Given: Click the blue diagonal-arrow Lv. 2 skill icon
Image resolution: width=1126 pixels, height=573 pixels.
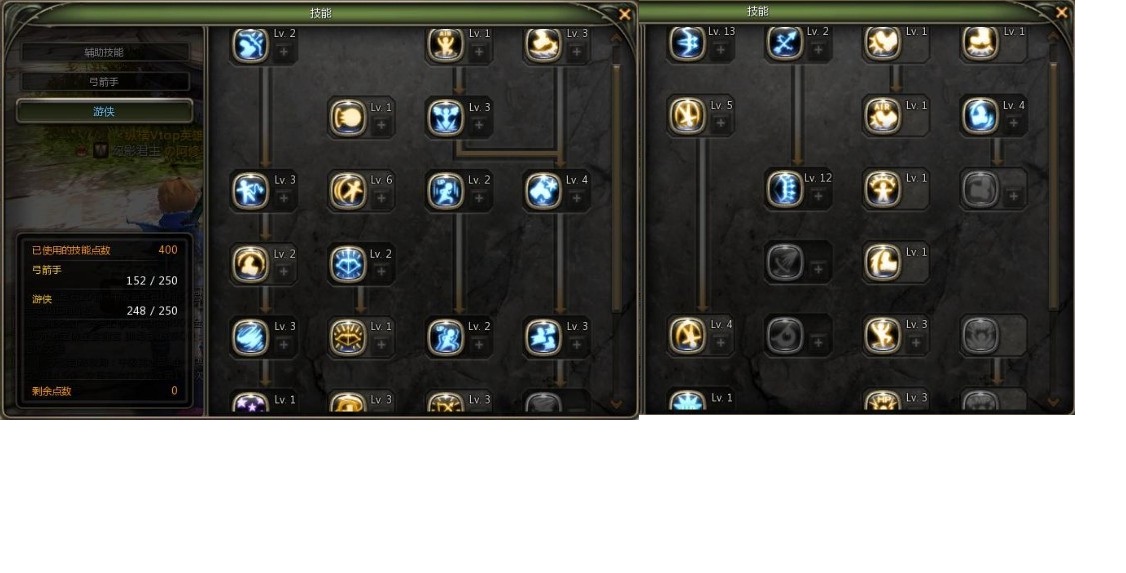Looking at the screenshot, I should pyautogui.click(x=785, y=42).
